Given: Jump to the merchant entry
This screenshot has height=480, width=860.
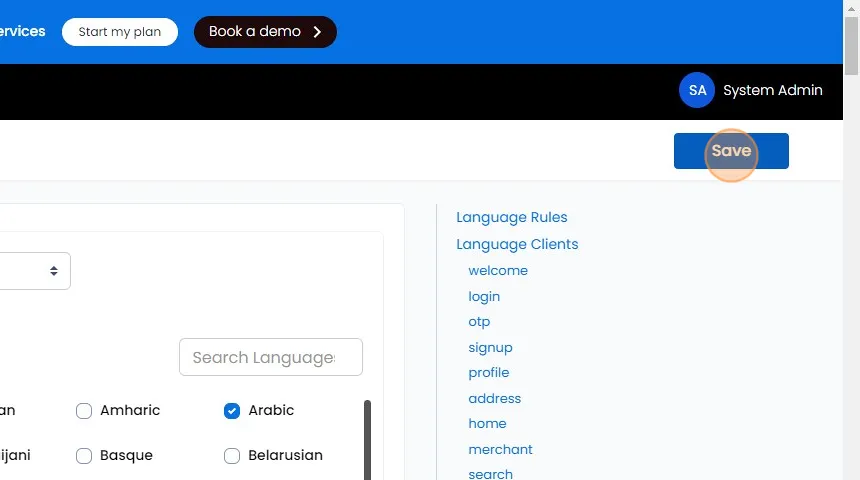Looking at the screenshot, I should tap(501, 449).
